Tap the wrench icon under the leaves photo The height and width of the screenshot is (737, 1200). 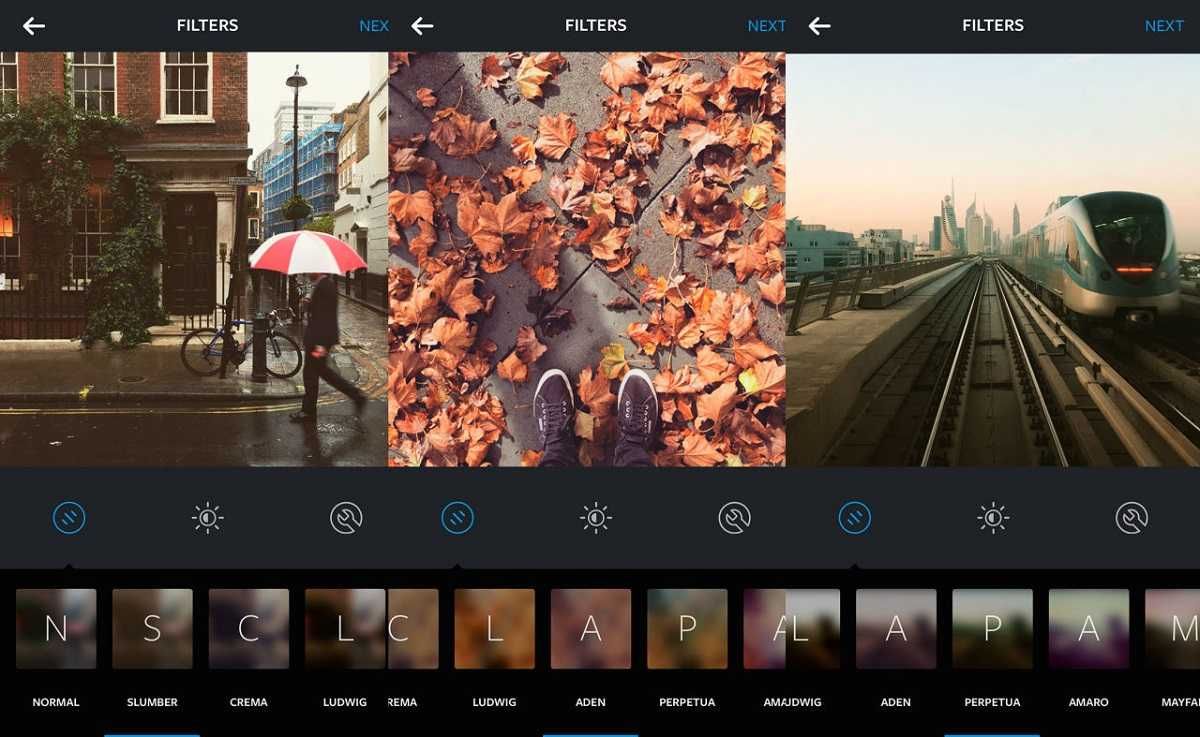pos(735,517)
